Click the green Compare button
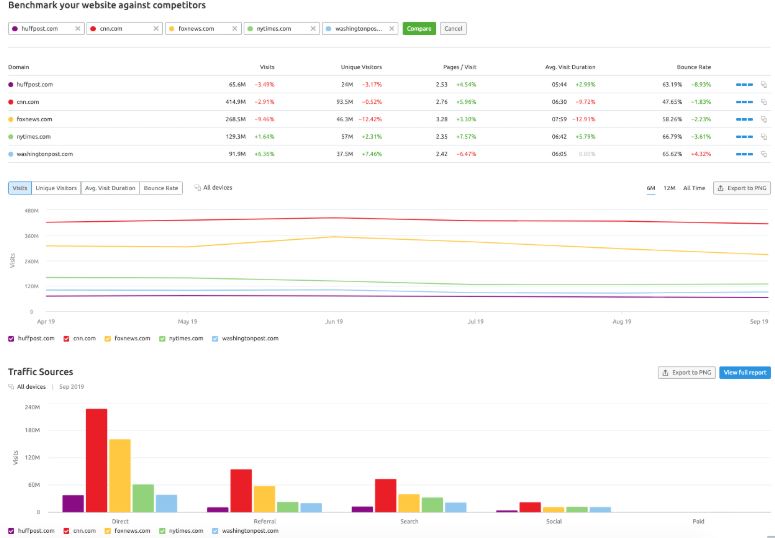Image resolution: width=775 pixels, height=538 pixels. coord(419,29)
